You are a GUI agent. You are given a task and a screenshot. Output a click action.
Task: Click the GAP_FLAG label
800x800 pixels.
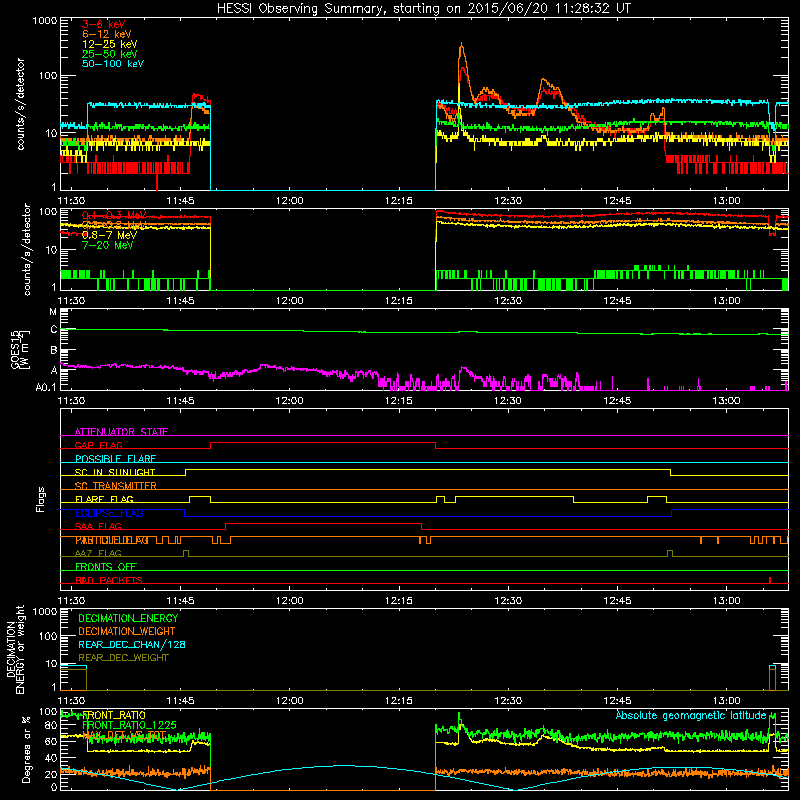[98, 445]
